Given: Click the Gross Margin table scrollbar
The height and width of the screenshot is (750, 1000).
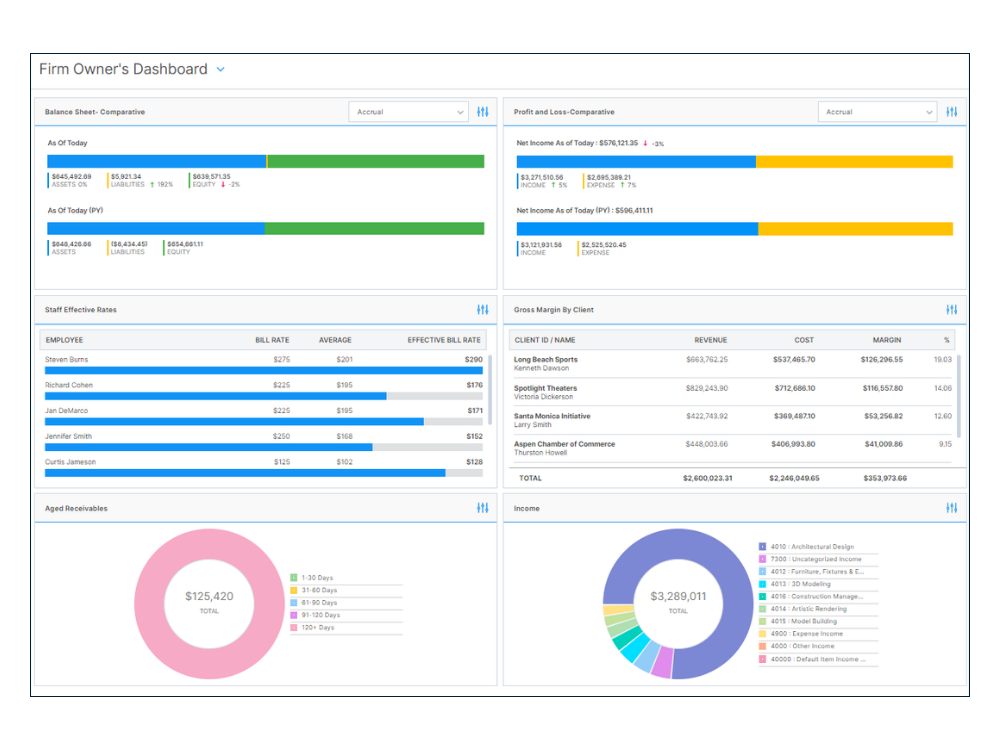Looking at the screenshot, I should pos(959,395).
